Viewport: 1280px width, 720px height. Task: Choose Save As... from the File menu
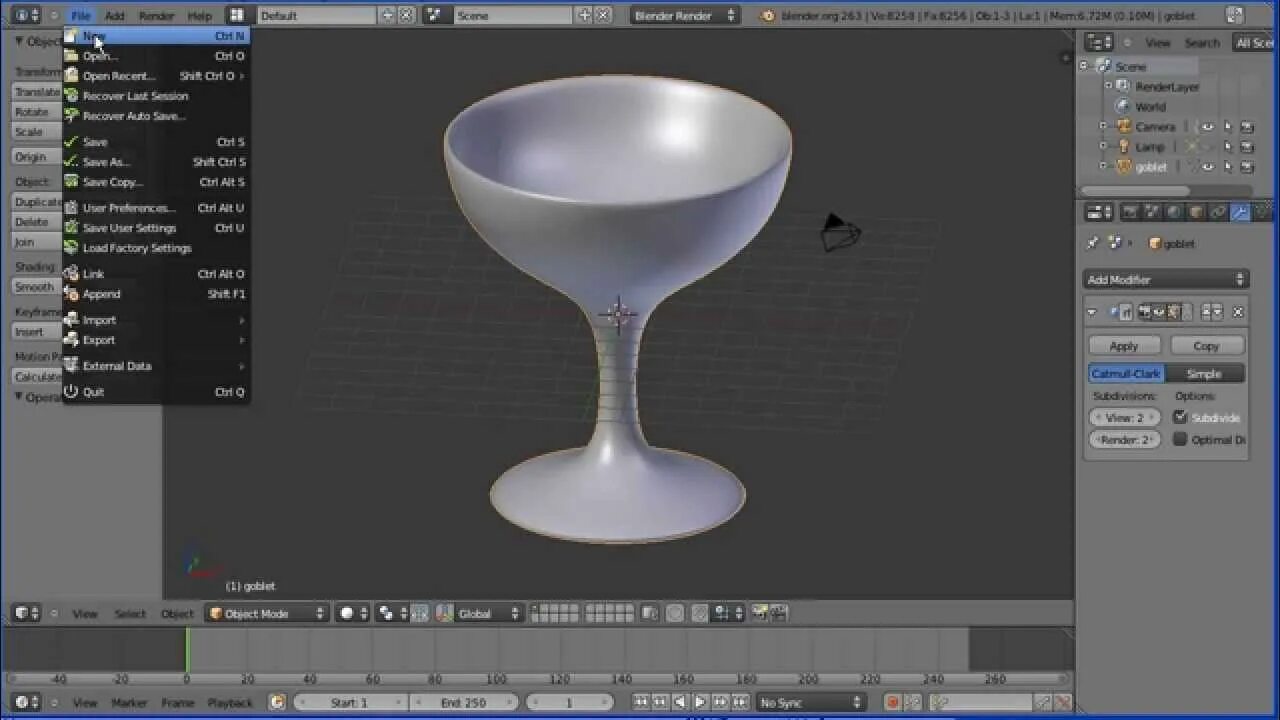pyautogui.click(x=156, y=162)
